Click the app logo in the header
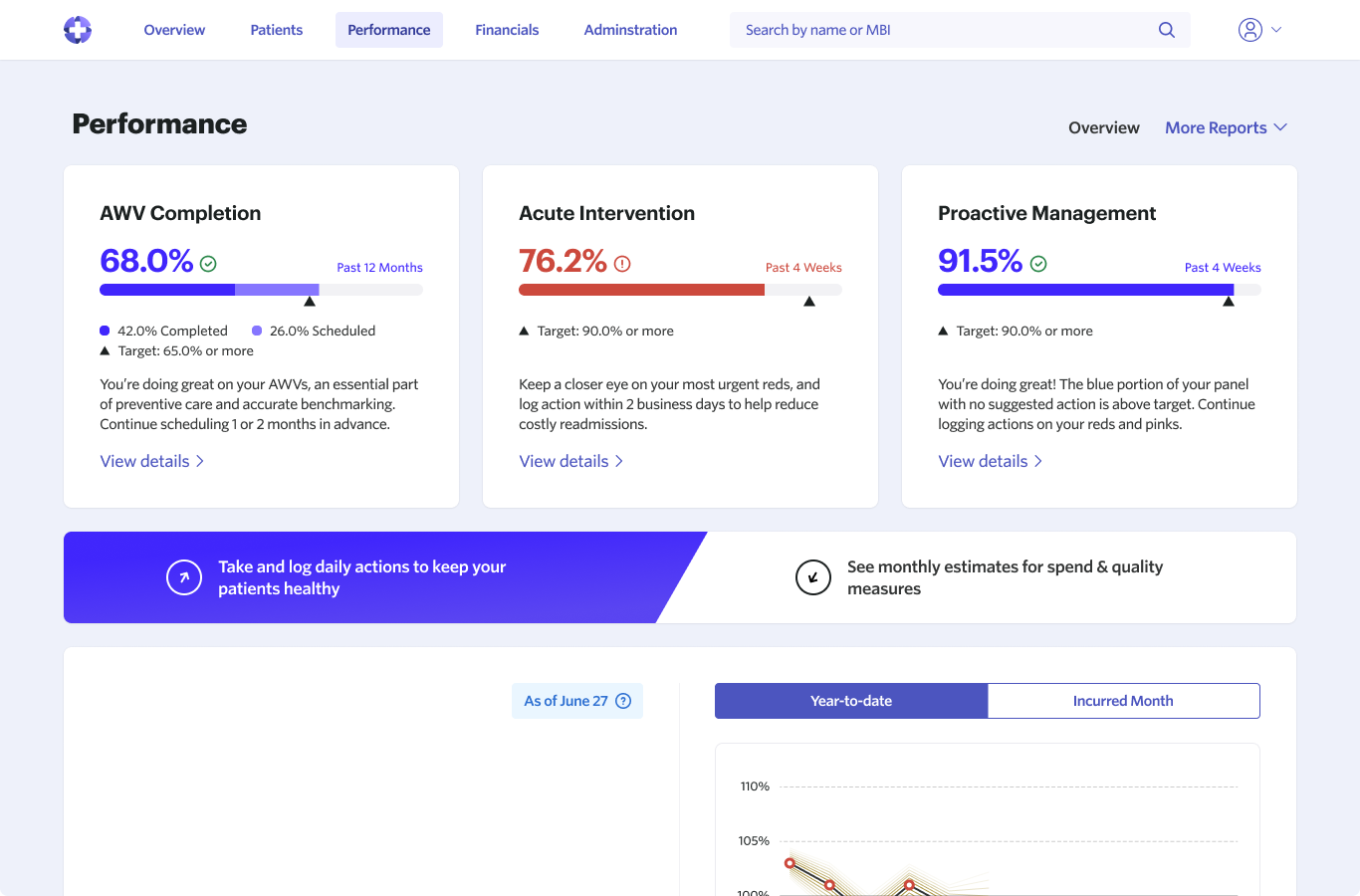1360x896 pixels. tap(78, 30)
